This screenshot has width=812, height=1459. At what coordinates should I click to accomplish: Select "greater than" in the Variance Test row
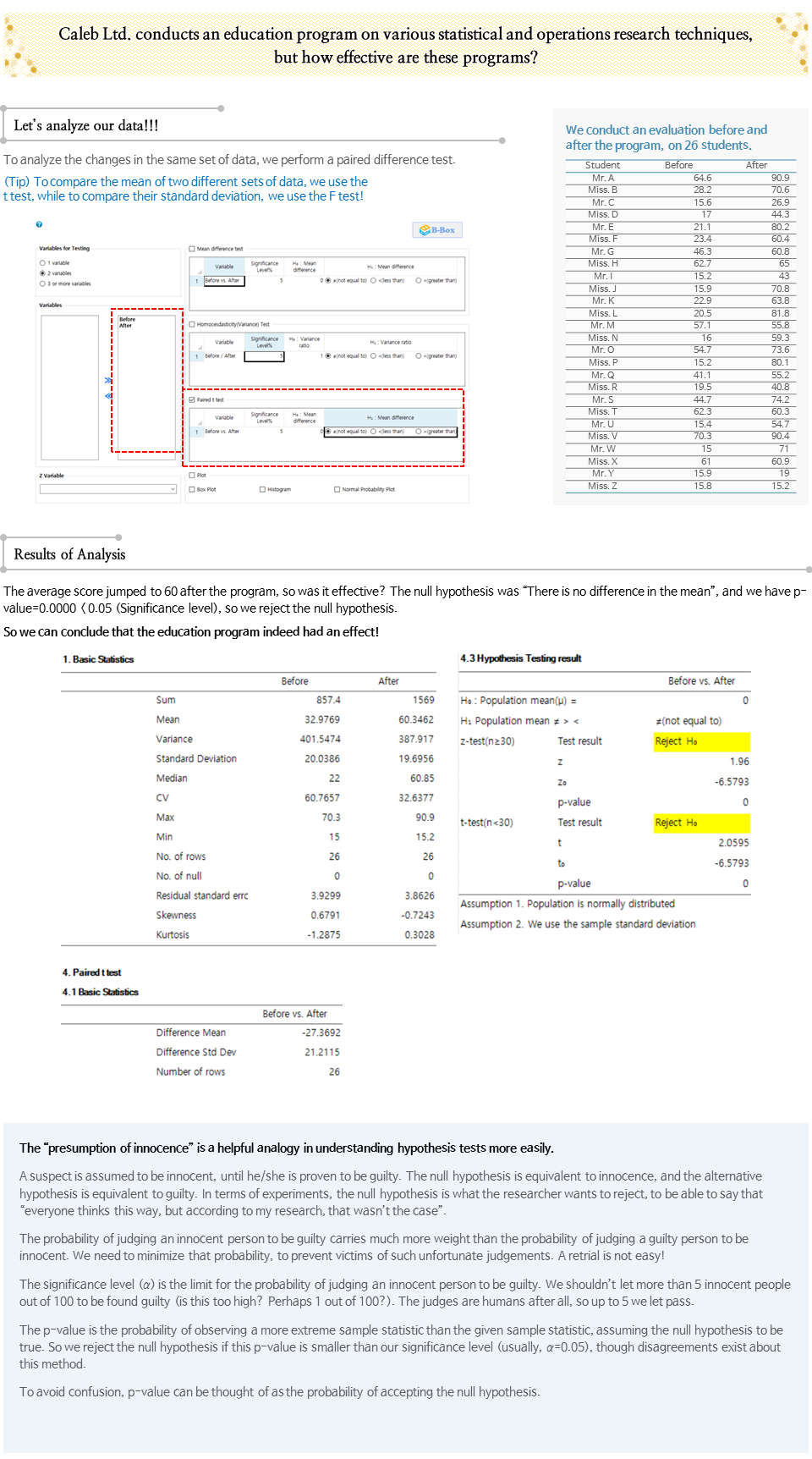418,355
